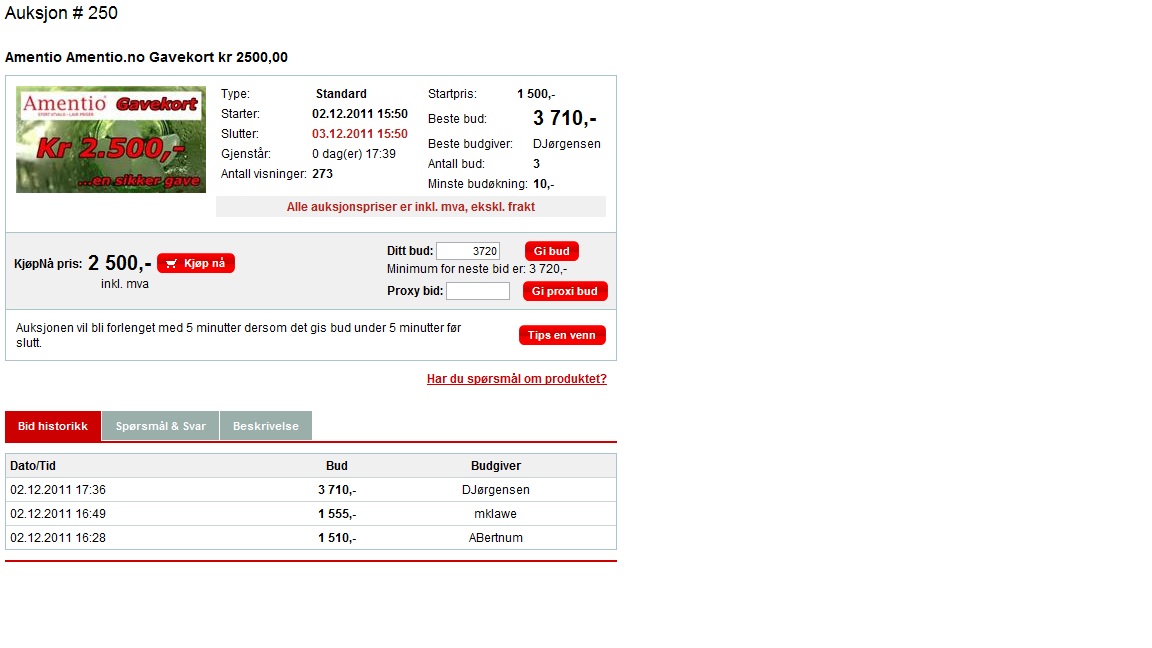The image size is (1152, 648).
Task: Click the empty 'Proxy bid' input field
Action: click(x=478, y=291)
